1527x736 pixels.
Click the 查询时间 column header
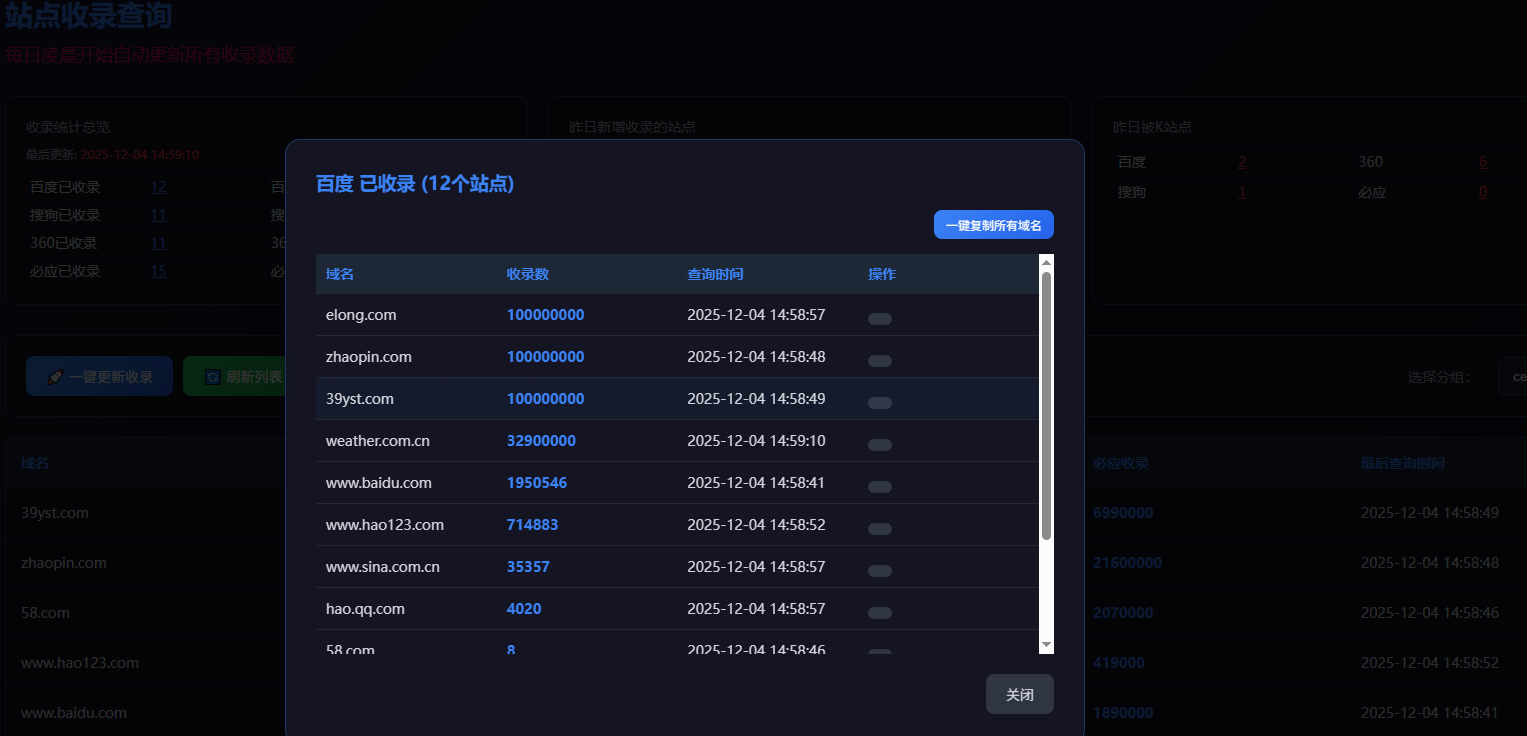point(715,274)
